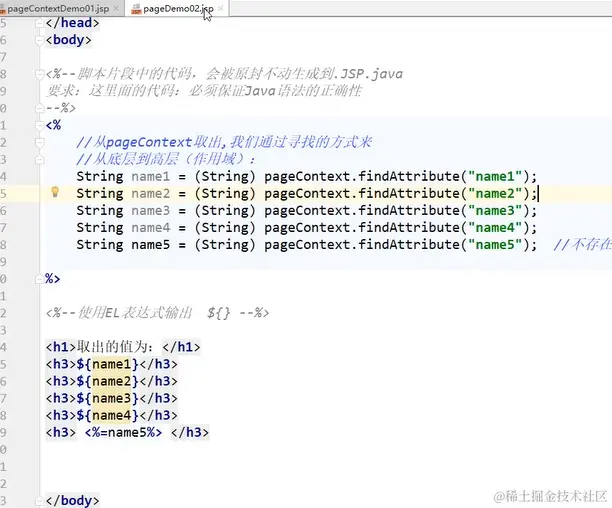Click ${name1} EL expression in h3 tag
Image resolution: width=612 pixels, height=508 pixels.
pyautogui.click(x=108, y=364)
